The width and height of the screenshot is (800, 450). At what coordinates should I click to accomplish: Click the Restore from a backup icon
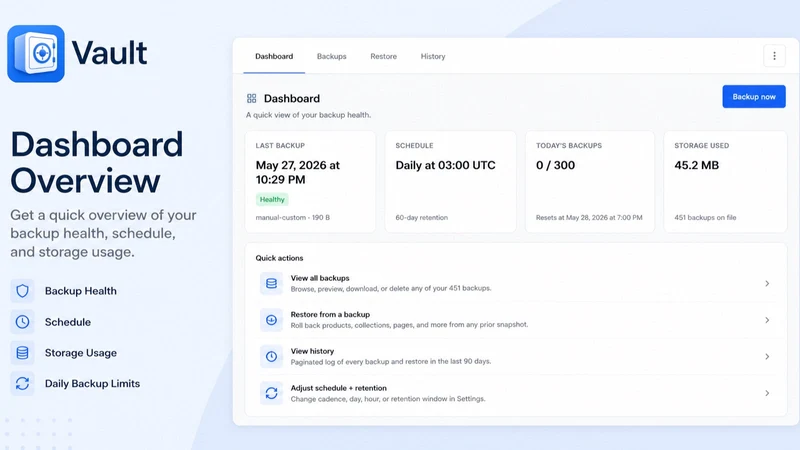(x=271, y=320)
